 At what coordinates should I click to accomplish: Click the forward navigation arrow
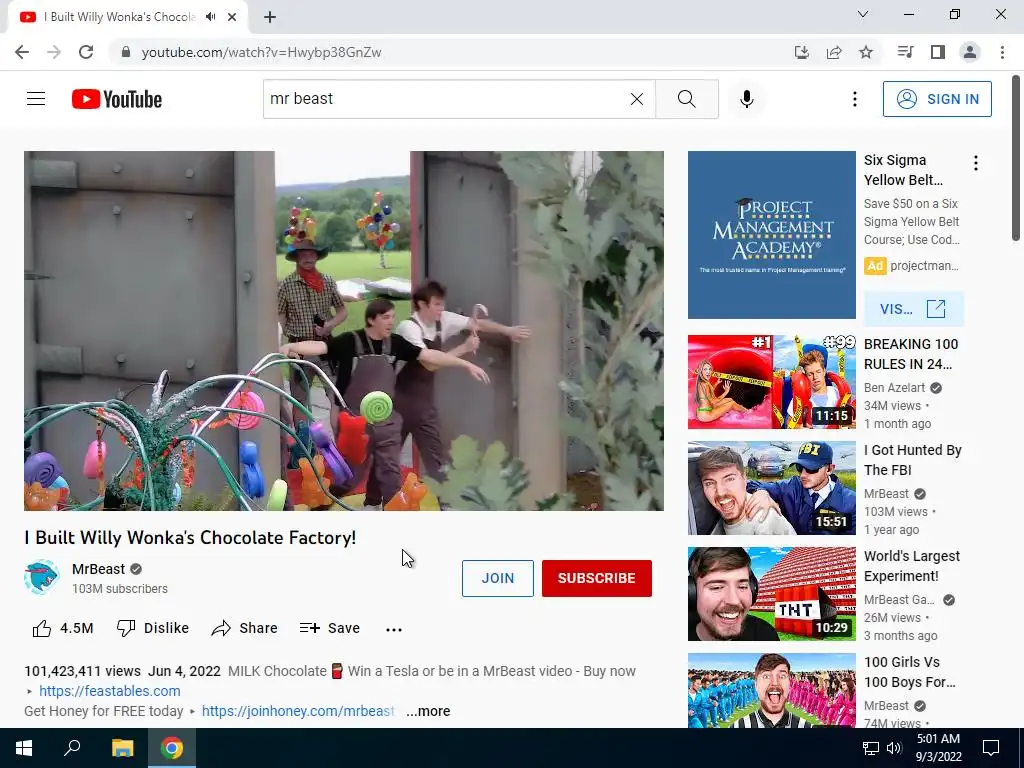pyautogui.click(x=54, y=52)
